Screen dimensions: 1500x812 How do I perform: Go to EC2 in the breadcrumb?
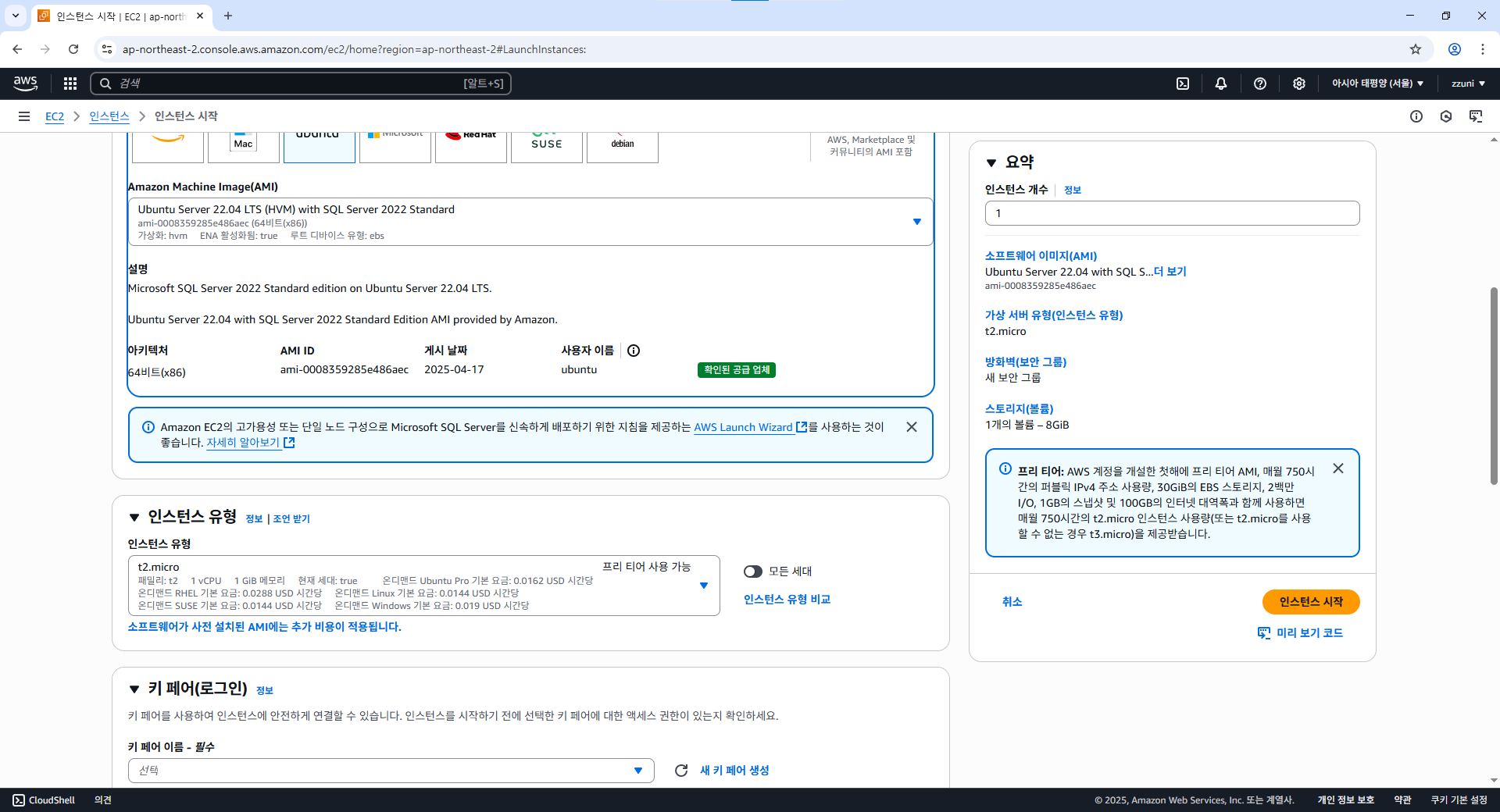pyautogui.click(x=55, y=116)
